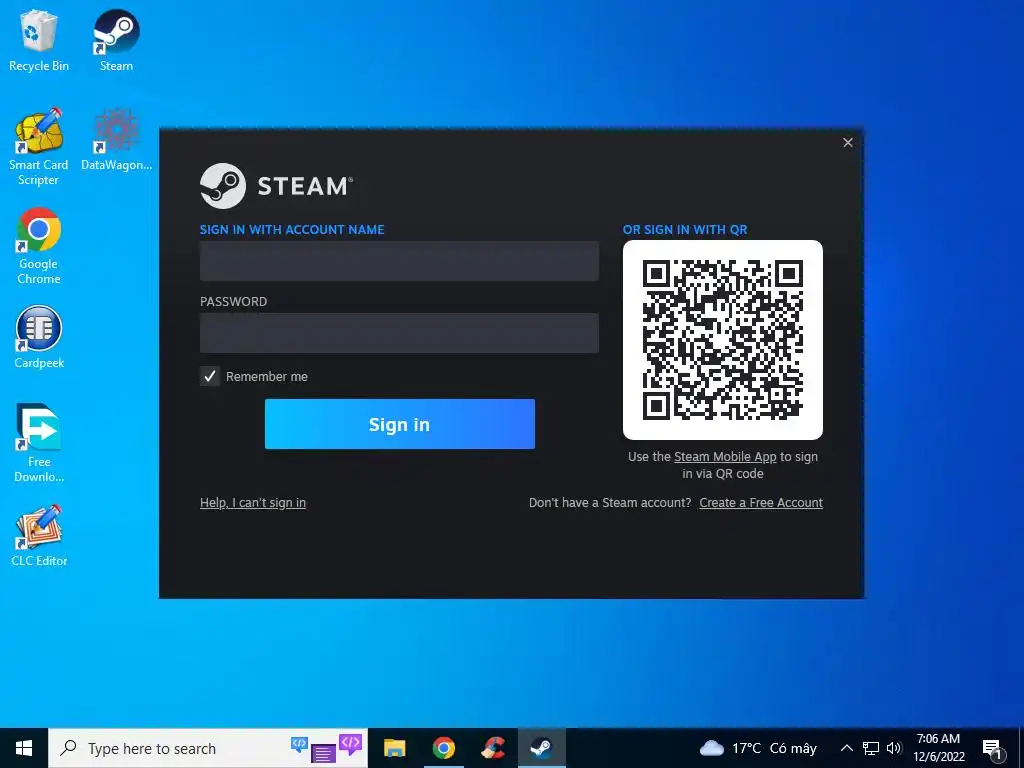Click the Steam taskbar icon
This screenshot has width=1024, height=768.
(x=541, y=748)
